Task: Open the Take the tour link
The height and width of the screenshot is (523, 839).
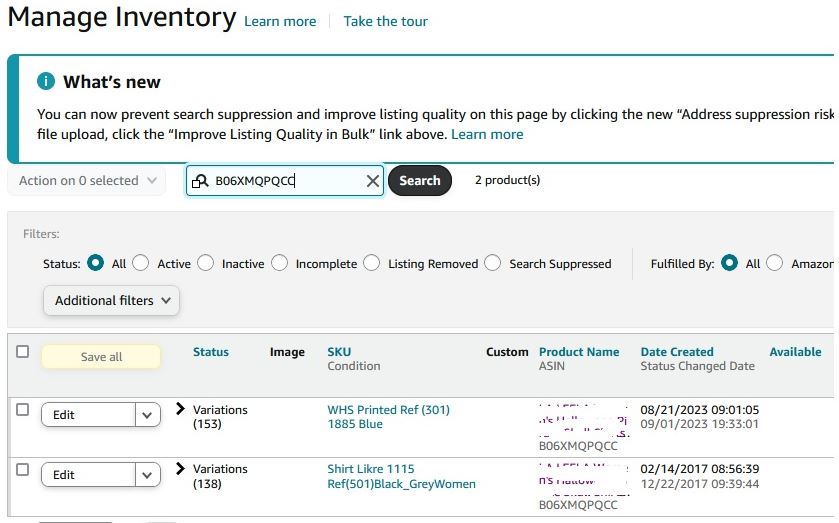Action: 385,21
